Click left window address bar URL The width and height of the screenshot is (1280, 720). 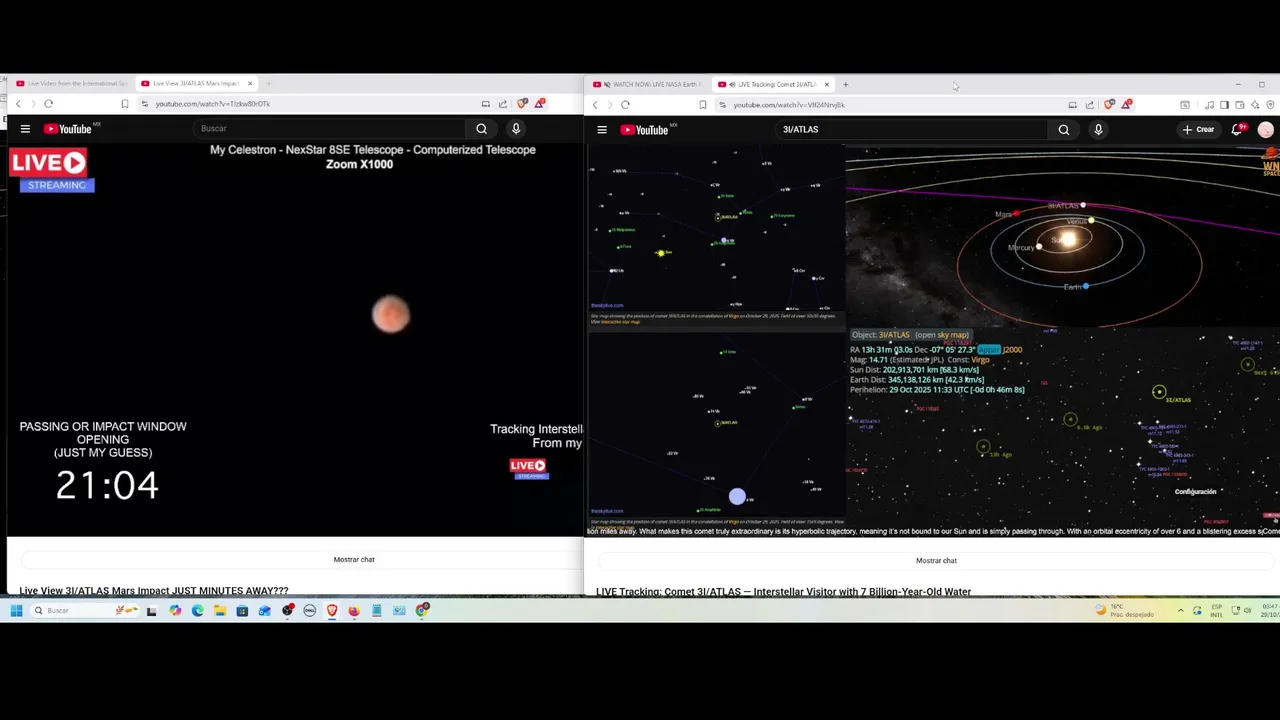(213, 103)
